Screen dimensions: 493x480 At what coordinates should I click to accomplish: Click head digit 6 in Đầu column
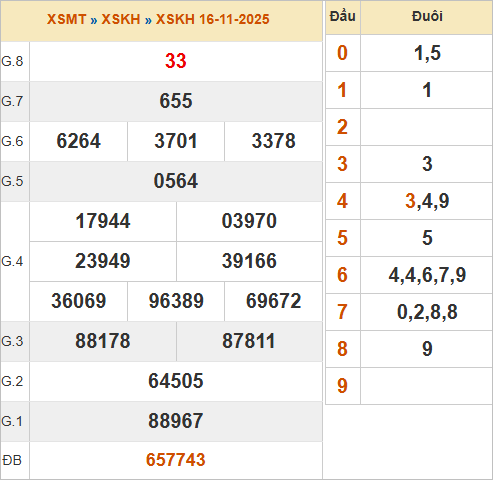[x=342, y=275]
